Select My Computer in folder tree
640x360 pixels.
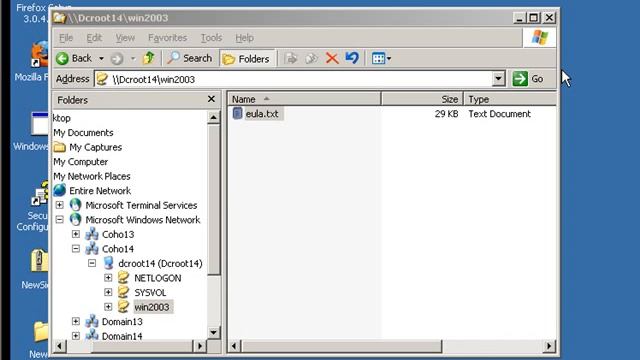click(x=80, y=162)
